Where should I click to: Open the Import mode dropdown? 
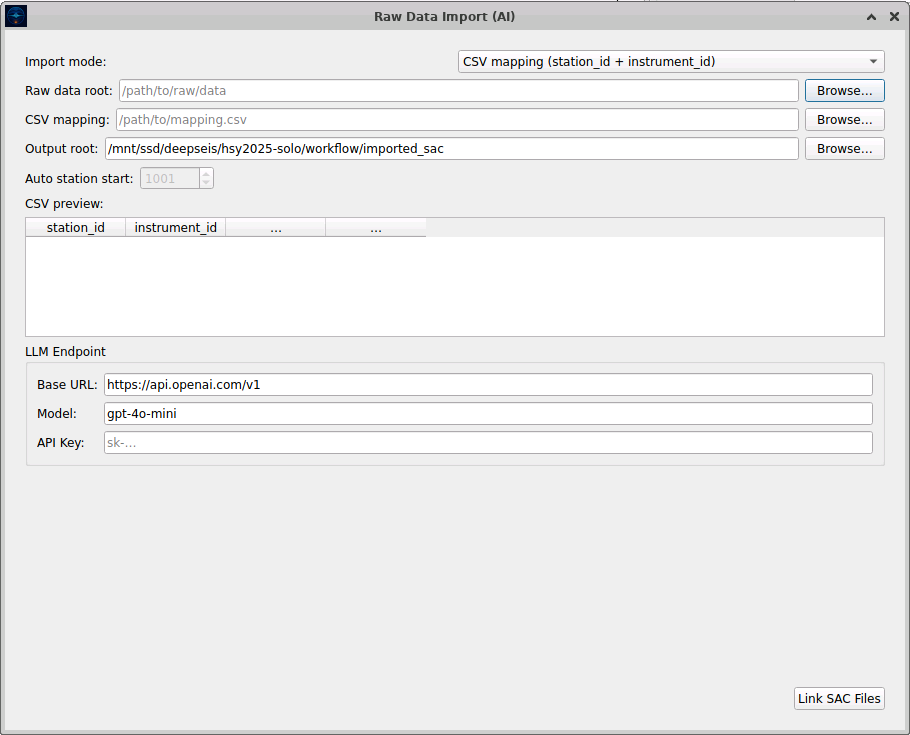click(671, 62)
